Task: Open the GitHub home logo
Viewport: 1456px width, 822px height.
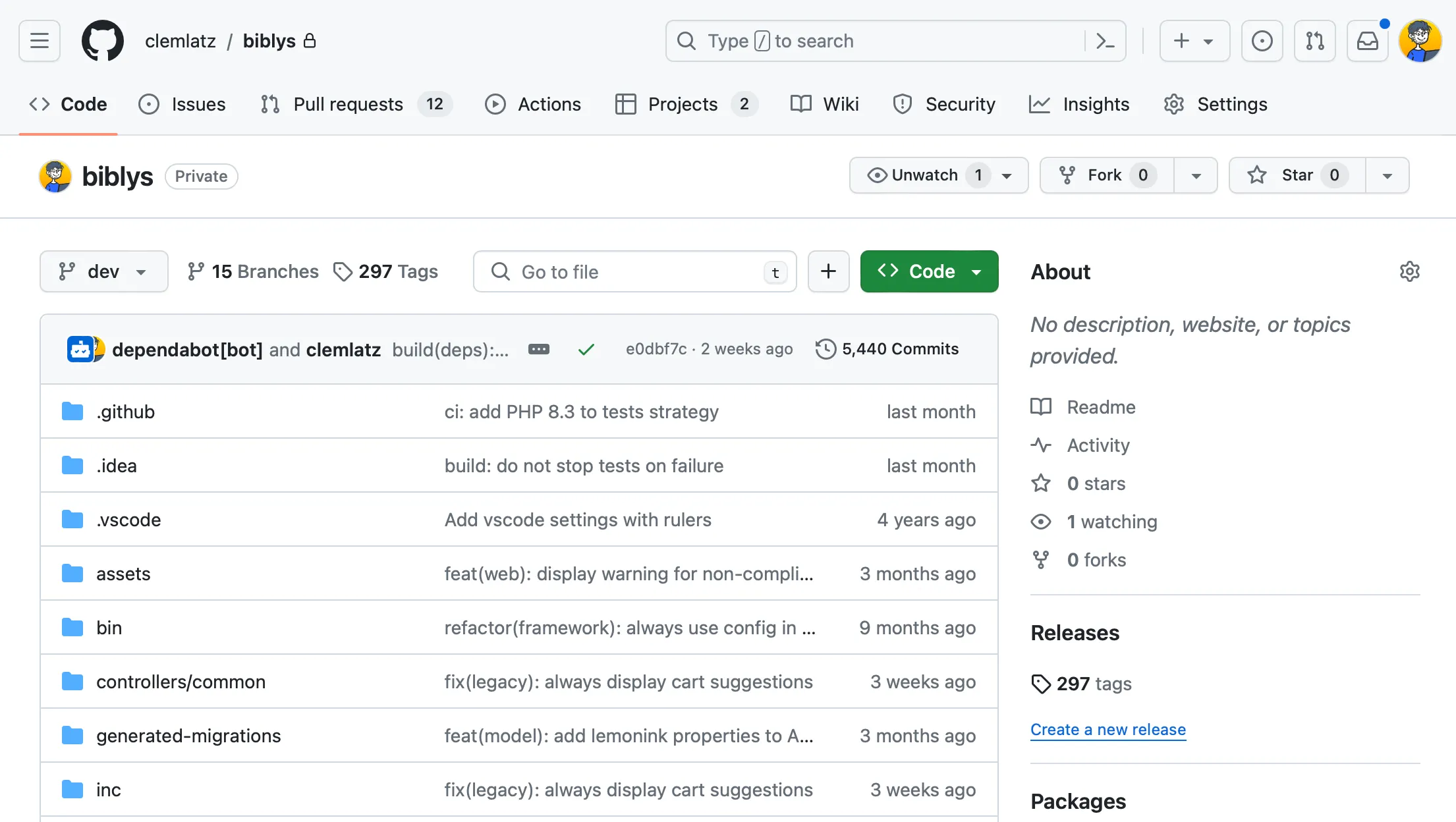Action: [x=102, y=41]
